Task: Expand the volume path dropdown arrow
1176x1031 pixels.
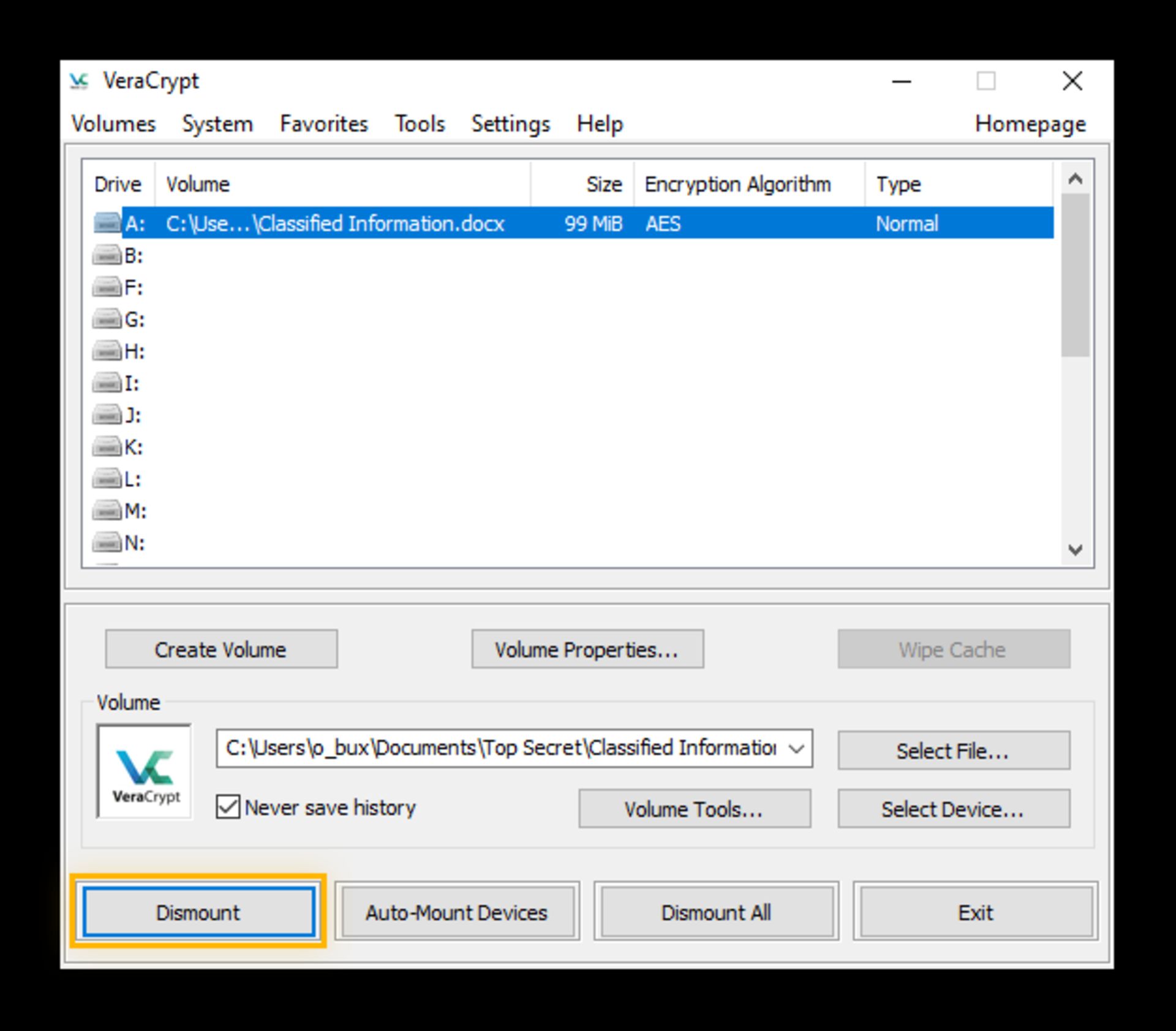Action: 796,748
